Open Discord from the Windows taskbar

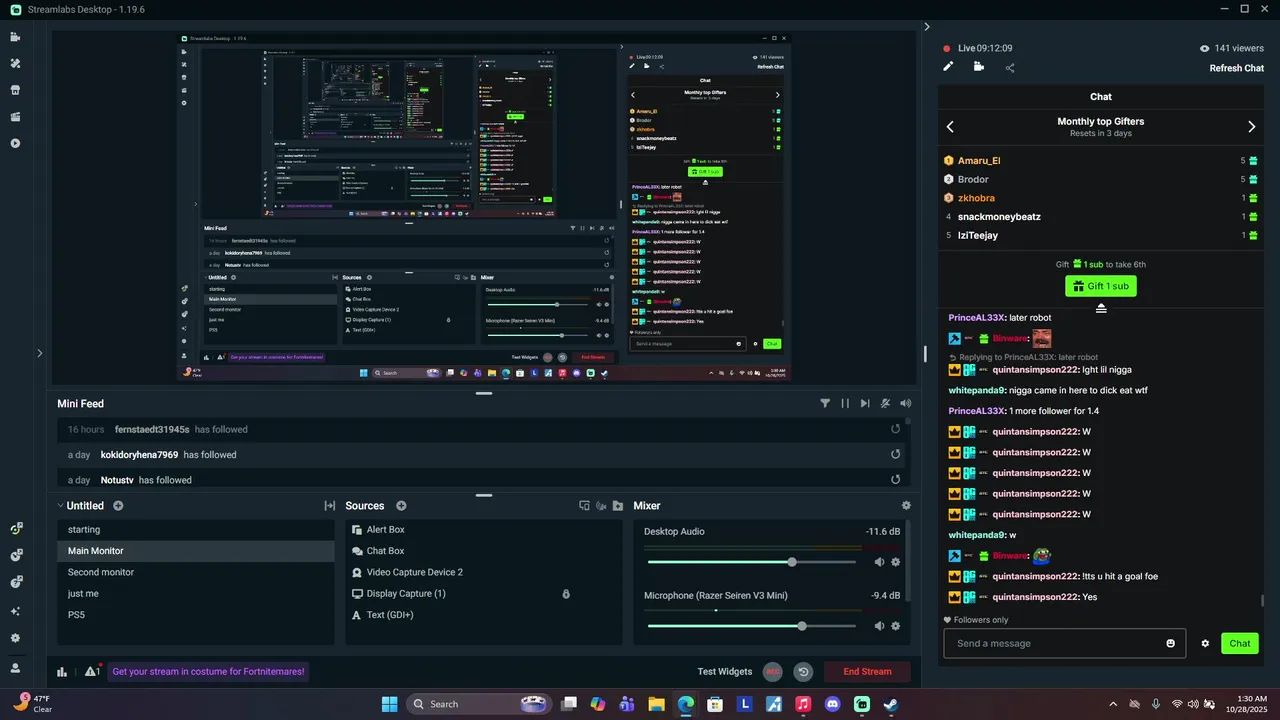pyautogui.click(x=832, y=704)
